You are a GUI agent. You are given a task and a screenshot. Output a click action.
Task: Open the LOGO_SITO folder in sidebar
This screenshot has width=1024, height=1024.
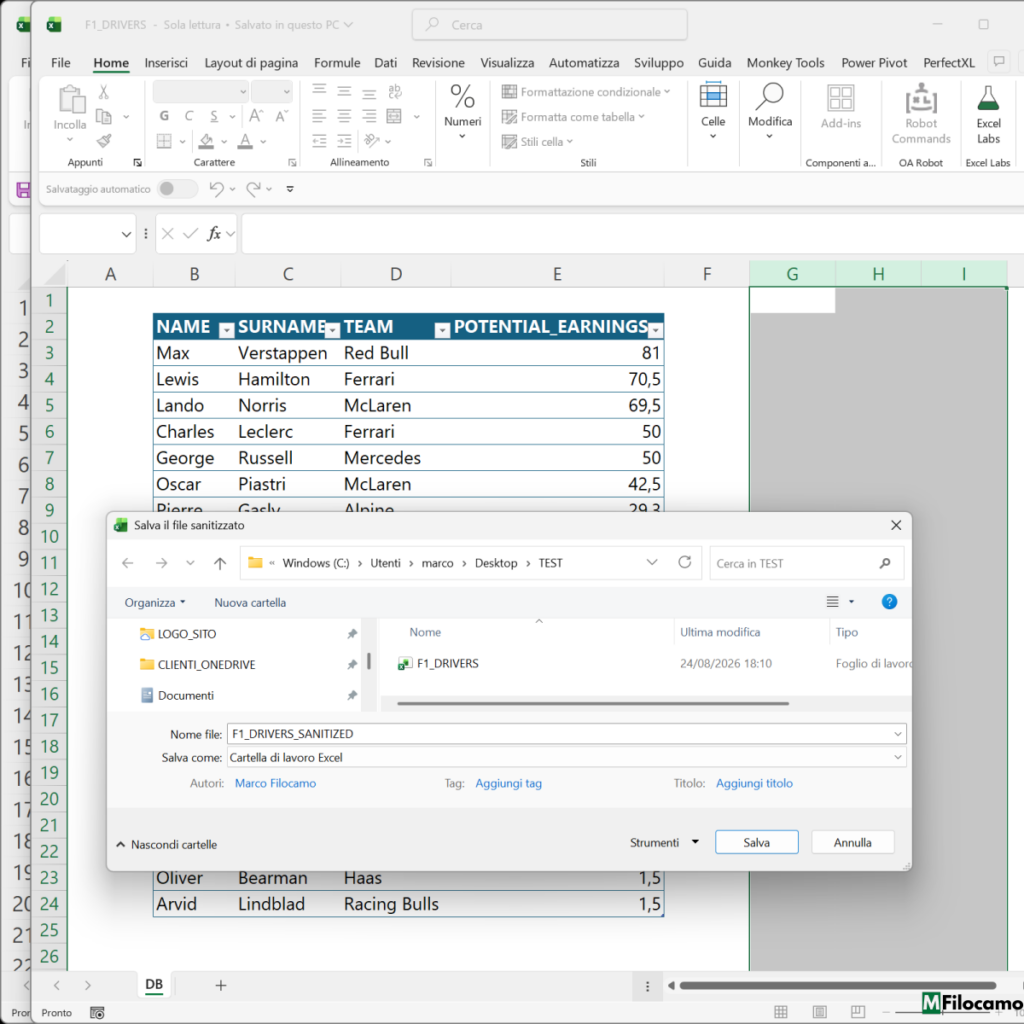pyautogui.click(x=187, y=633)
